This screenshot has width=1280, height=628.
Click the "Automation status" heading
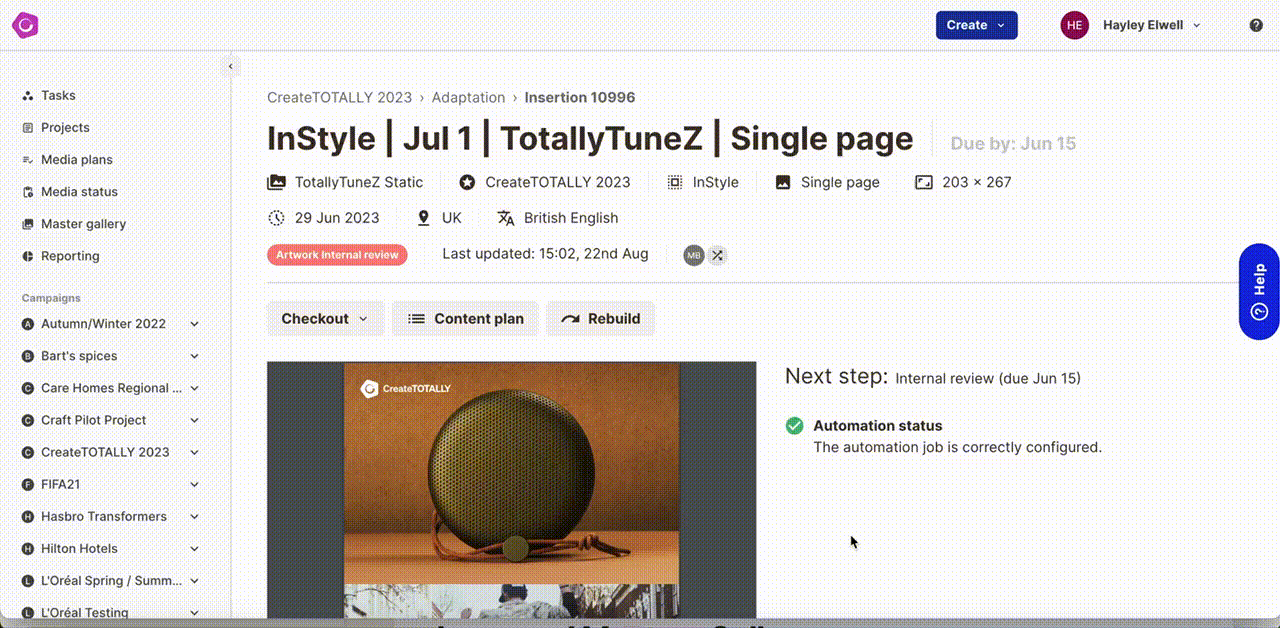[878, 426]
